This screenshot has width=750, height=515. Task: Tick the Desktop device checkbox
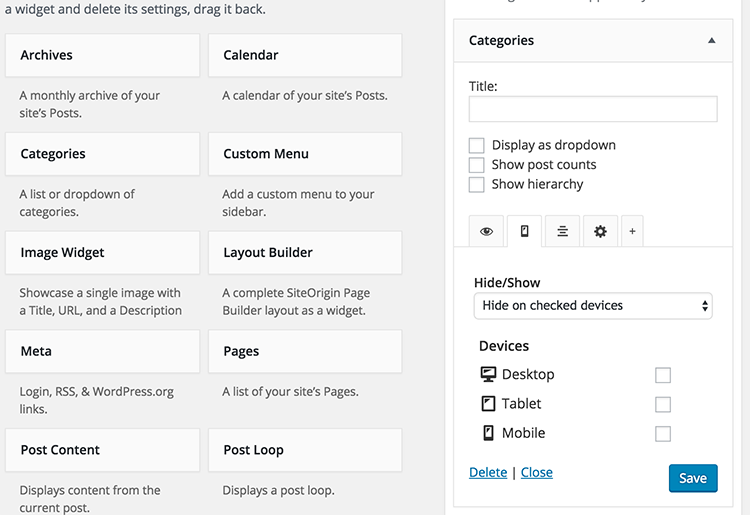662,375
